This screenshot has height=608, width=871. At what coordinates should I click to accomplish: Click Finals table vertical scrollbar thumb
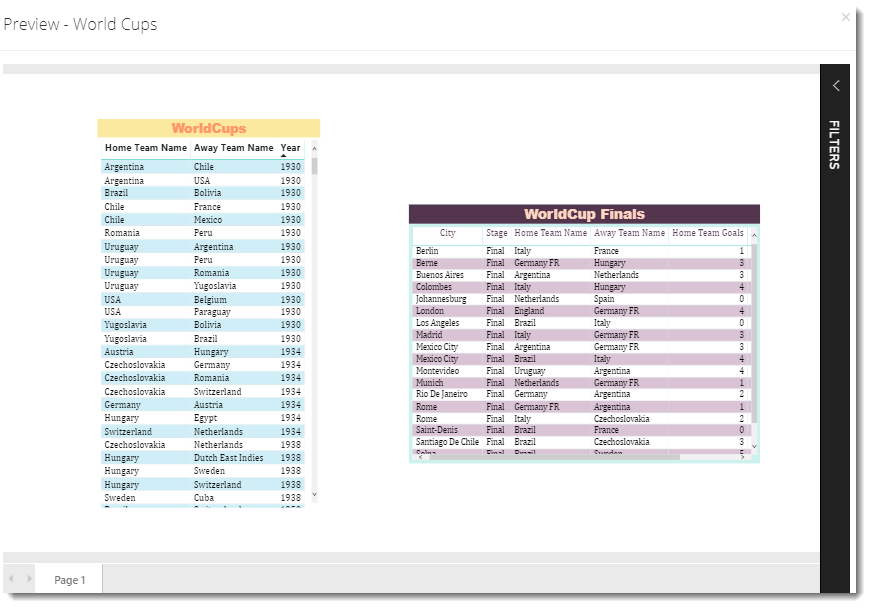[x=754, y=333]
